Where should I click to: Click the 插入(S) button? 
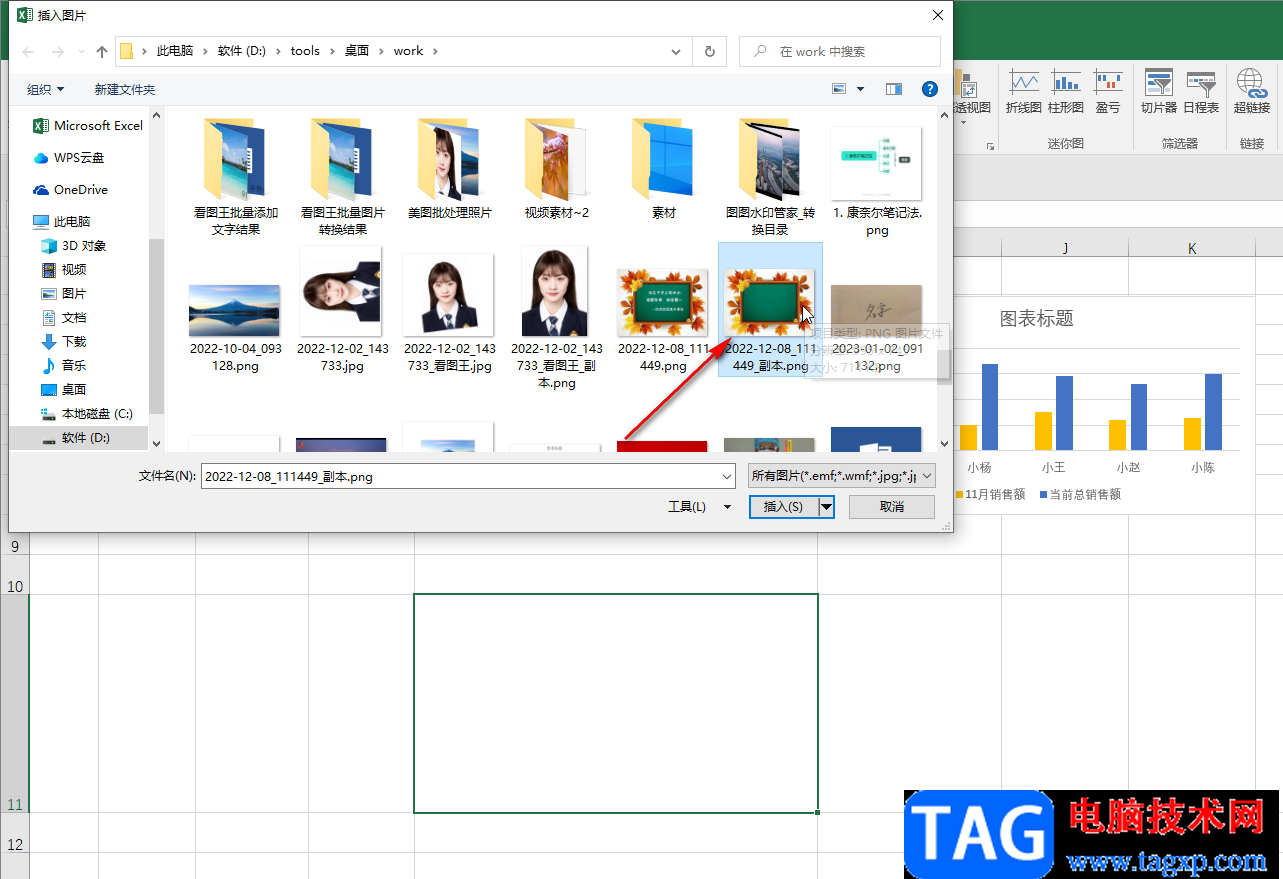[x=783, y=507]
